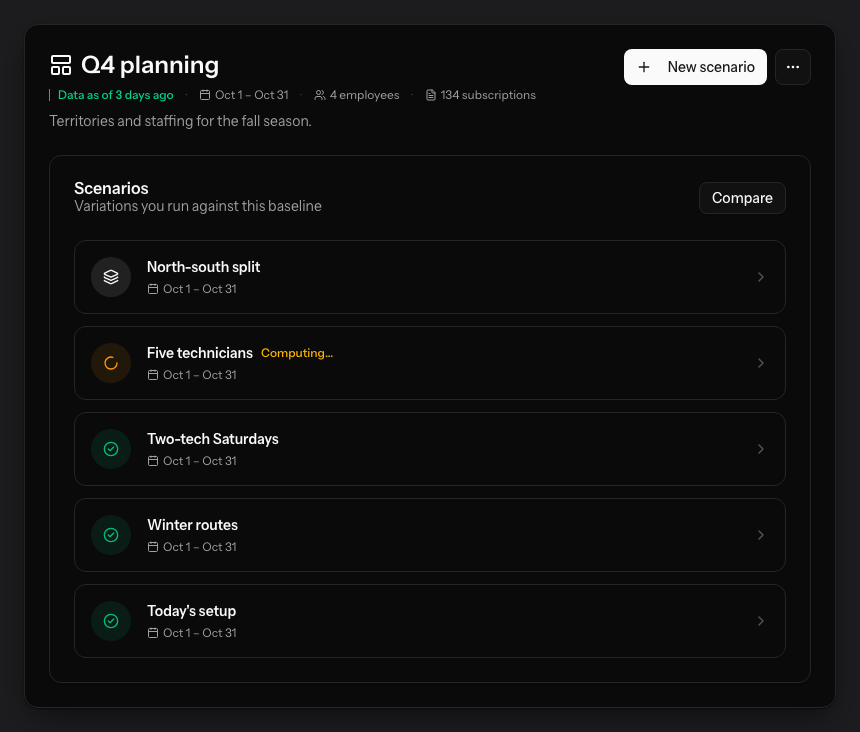Image resolution: width=860 pixels, height=732 pixels.
Task: Open the Compare scenarios view
Action: [x=742, y=198]
